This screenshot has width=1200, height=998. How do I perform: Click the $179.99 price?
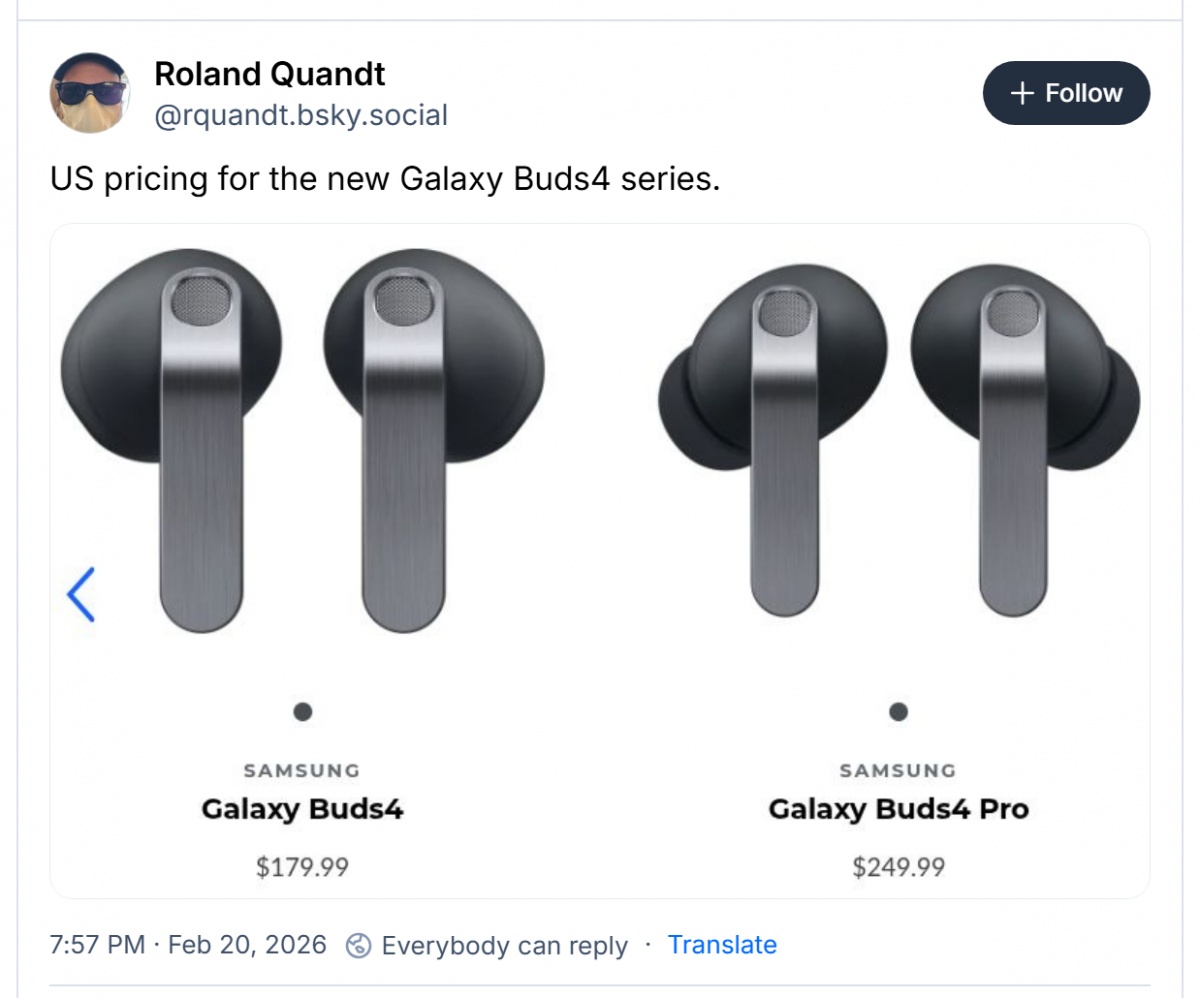303,866
